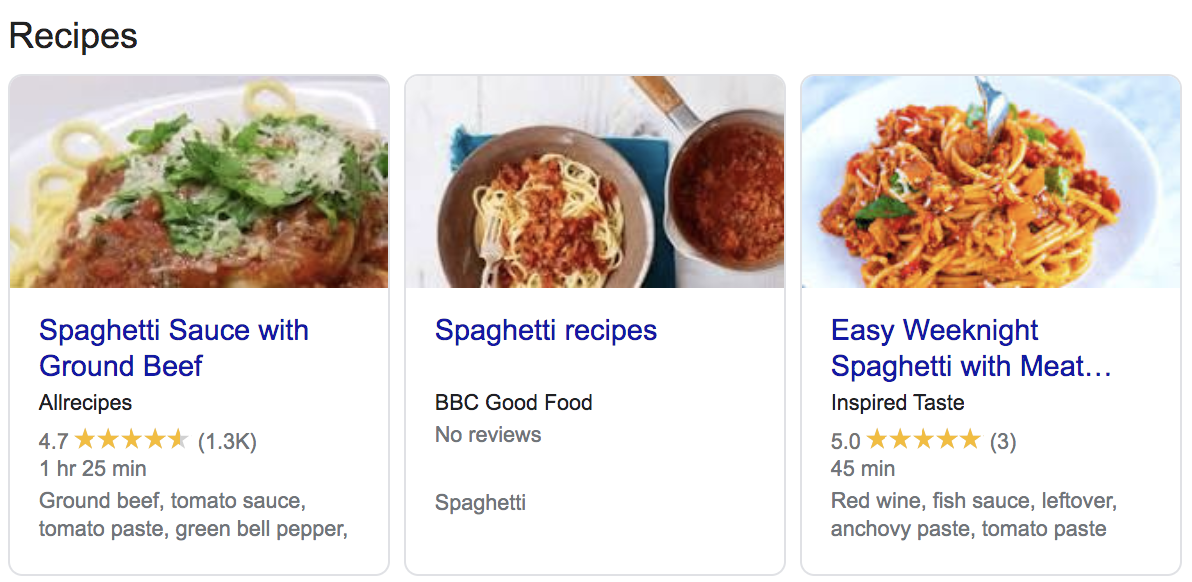
Task: Open the Spaghetti Sauce with Ground Beef recipe
Action: pyautogui.click(x=173, y=347)
